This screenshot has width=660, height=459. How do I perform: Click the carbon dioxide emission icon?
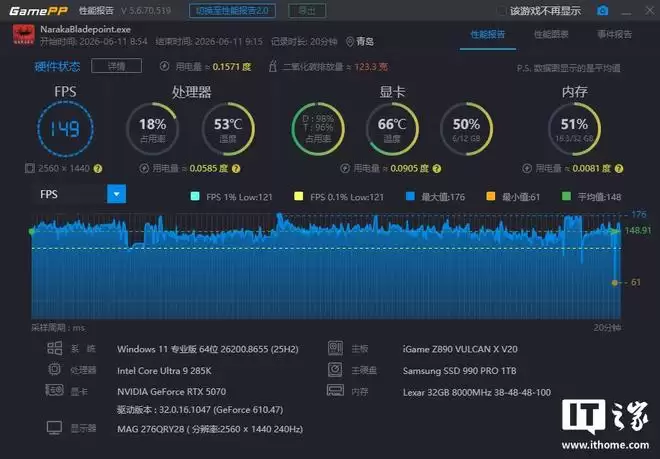pos(273,66)
